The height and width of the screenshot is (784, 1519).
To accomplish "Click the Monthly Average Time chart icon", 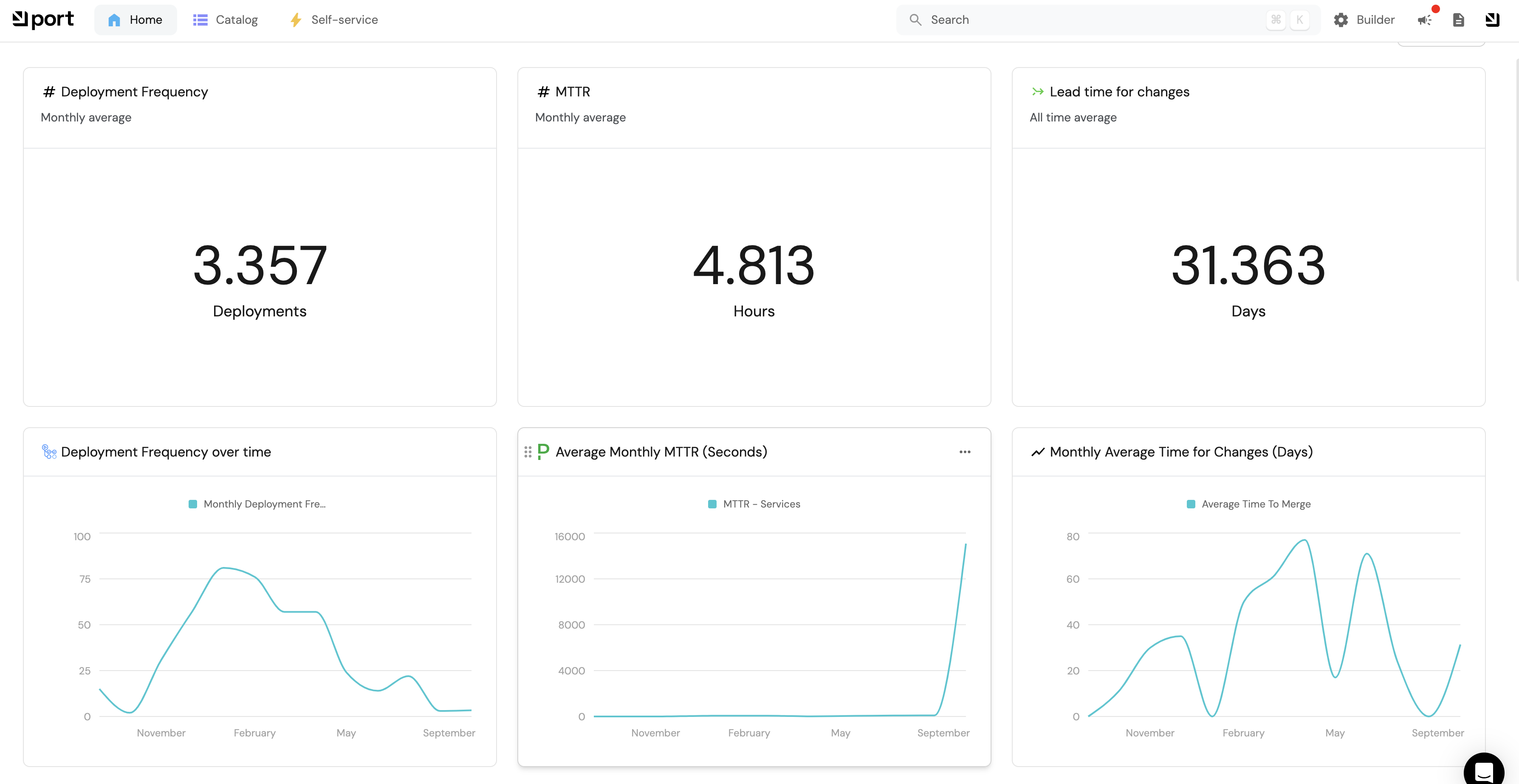I will (1037, 451).
